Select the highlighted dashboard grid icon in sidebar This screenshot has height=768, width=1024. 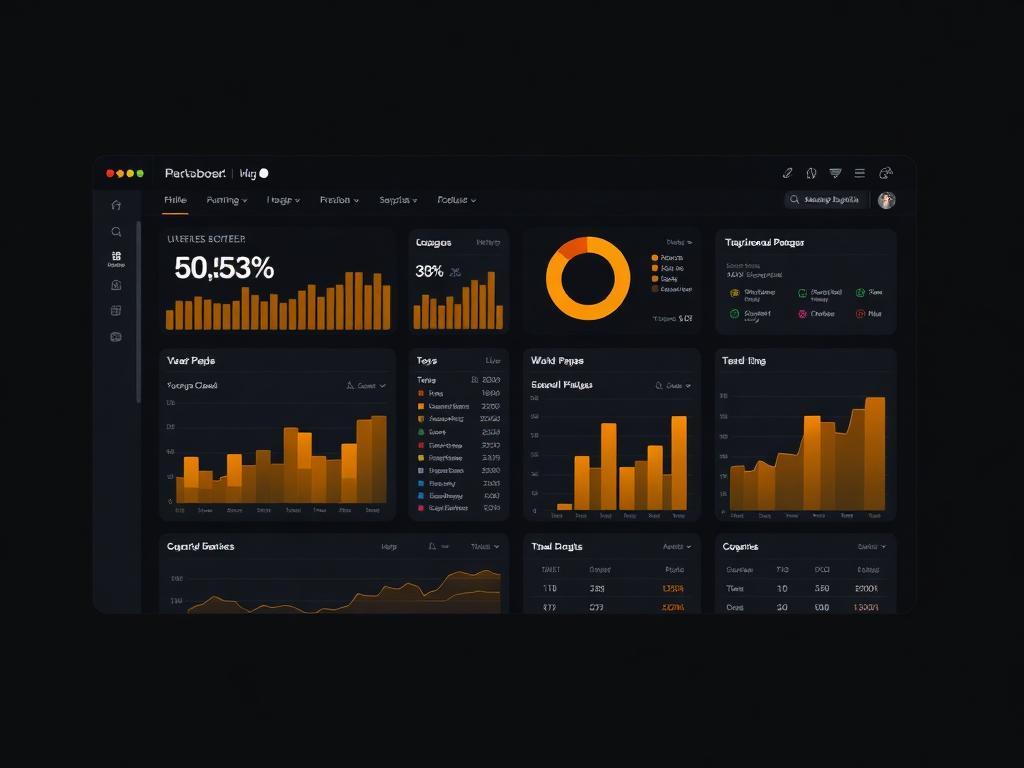click(x=116, y=258)
